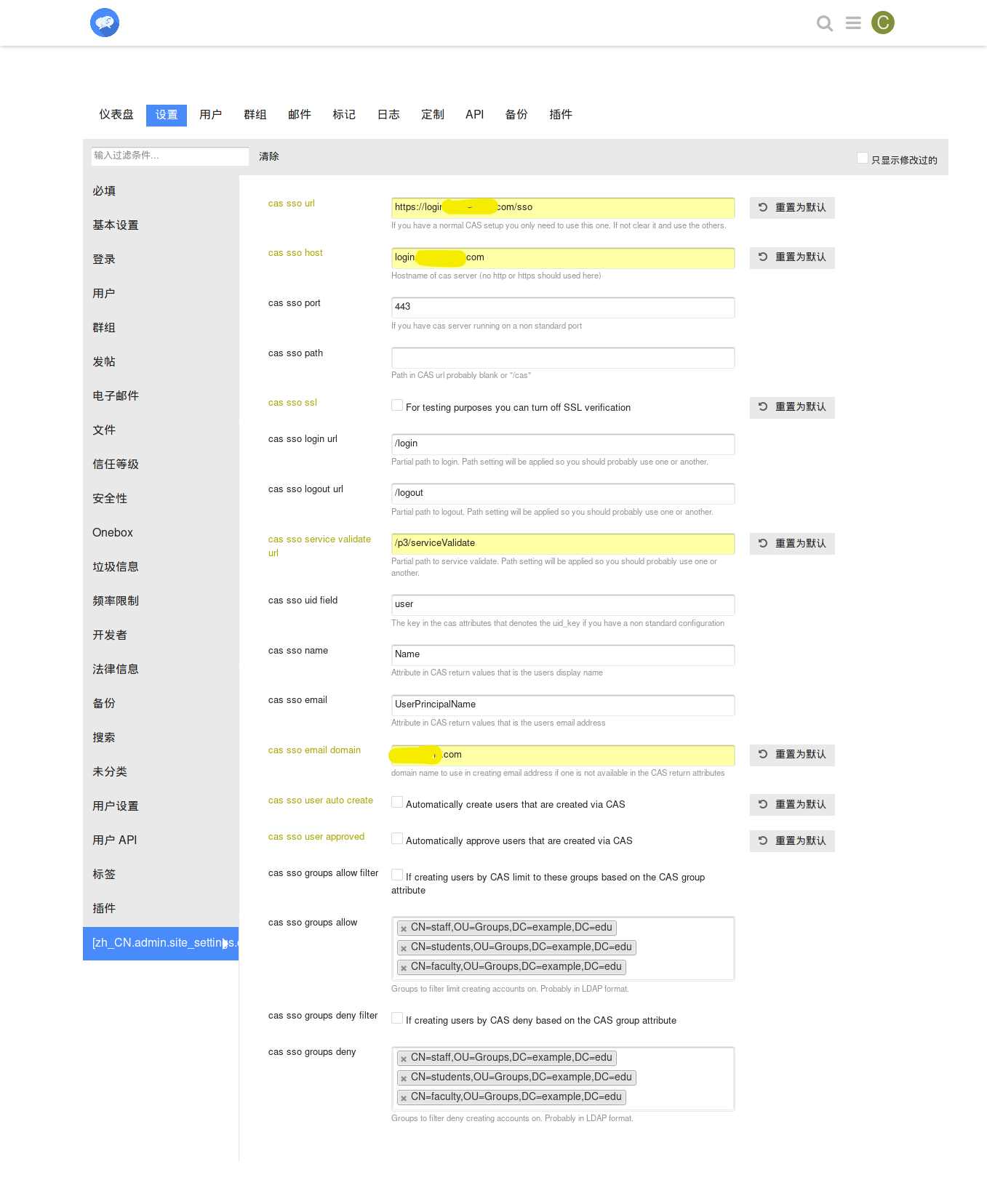This screenshot has width=987, height=1204.
Task: Switch to the 用户 admin tab
Action: [x=210, y=115]
